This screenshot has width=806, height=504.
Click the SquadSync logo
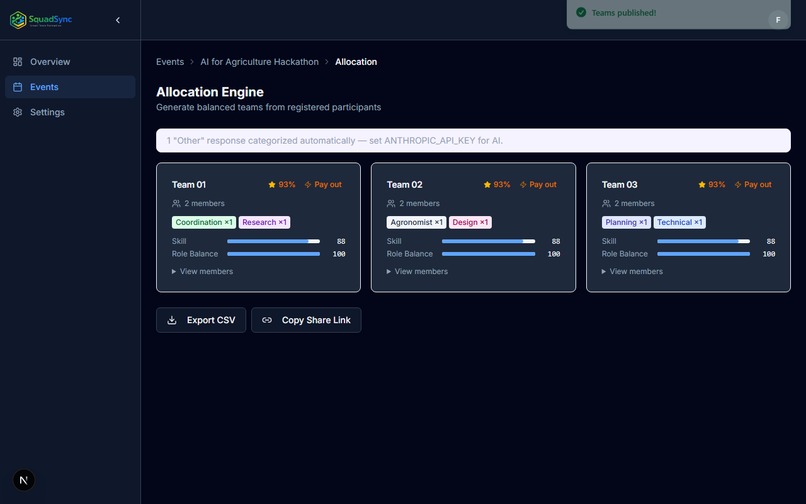pyautogui.click(x=41, y=20)
